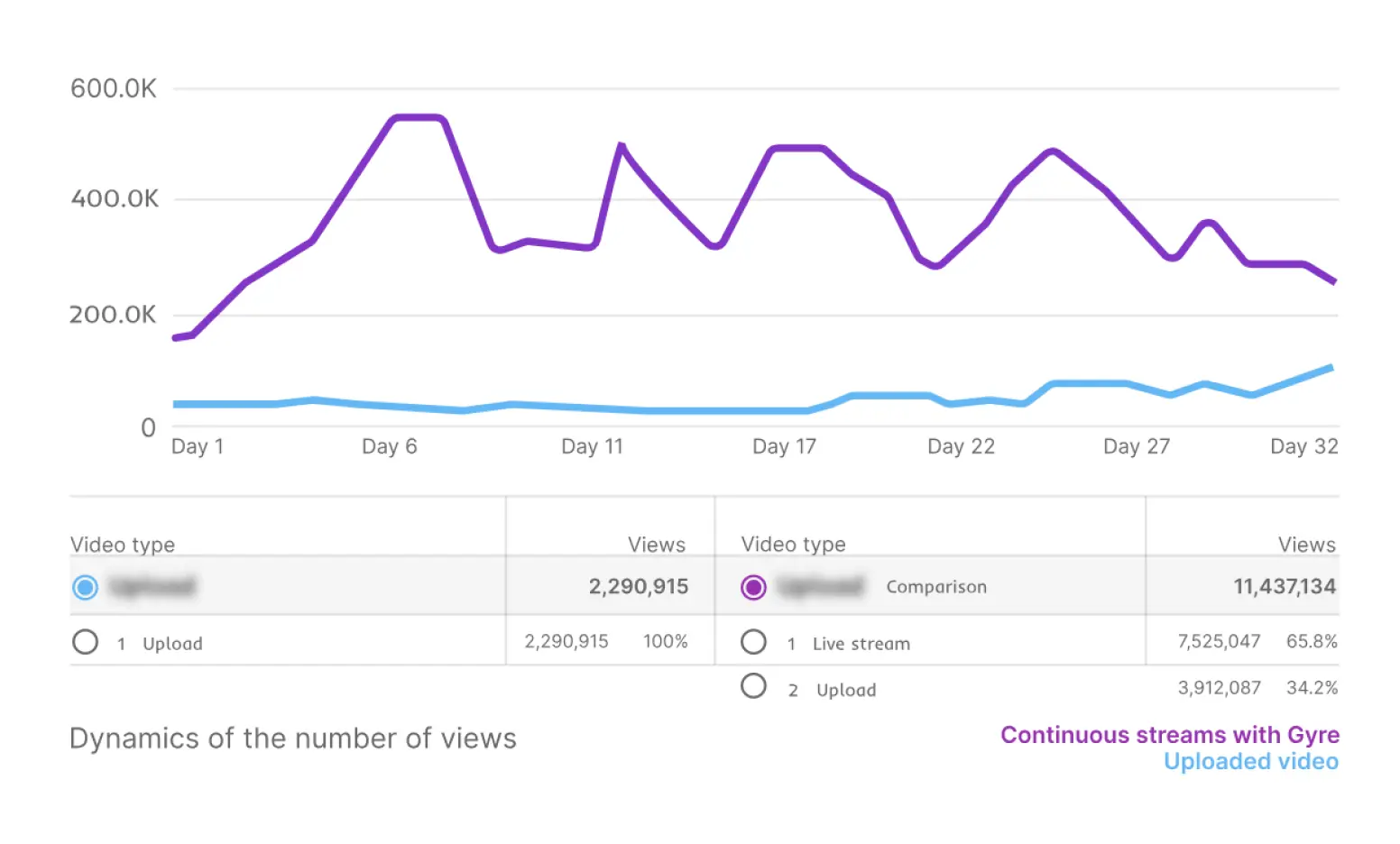The height and width of the screenshot is (844, 1400).
Task: Click the 600.0K y-axis label
Action: pos(114,88)
